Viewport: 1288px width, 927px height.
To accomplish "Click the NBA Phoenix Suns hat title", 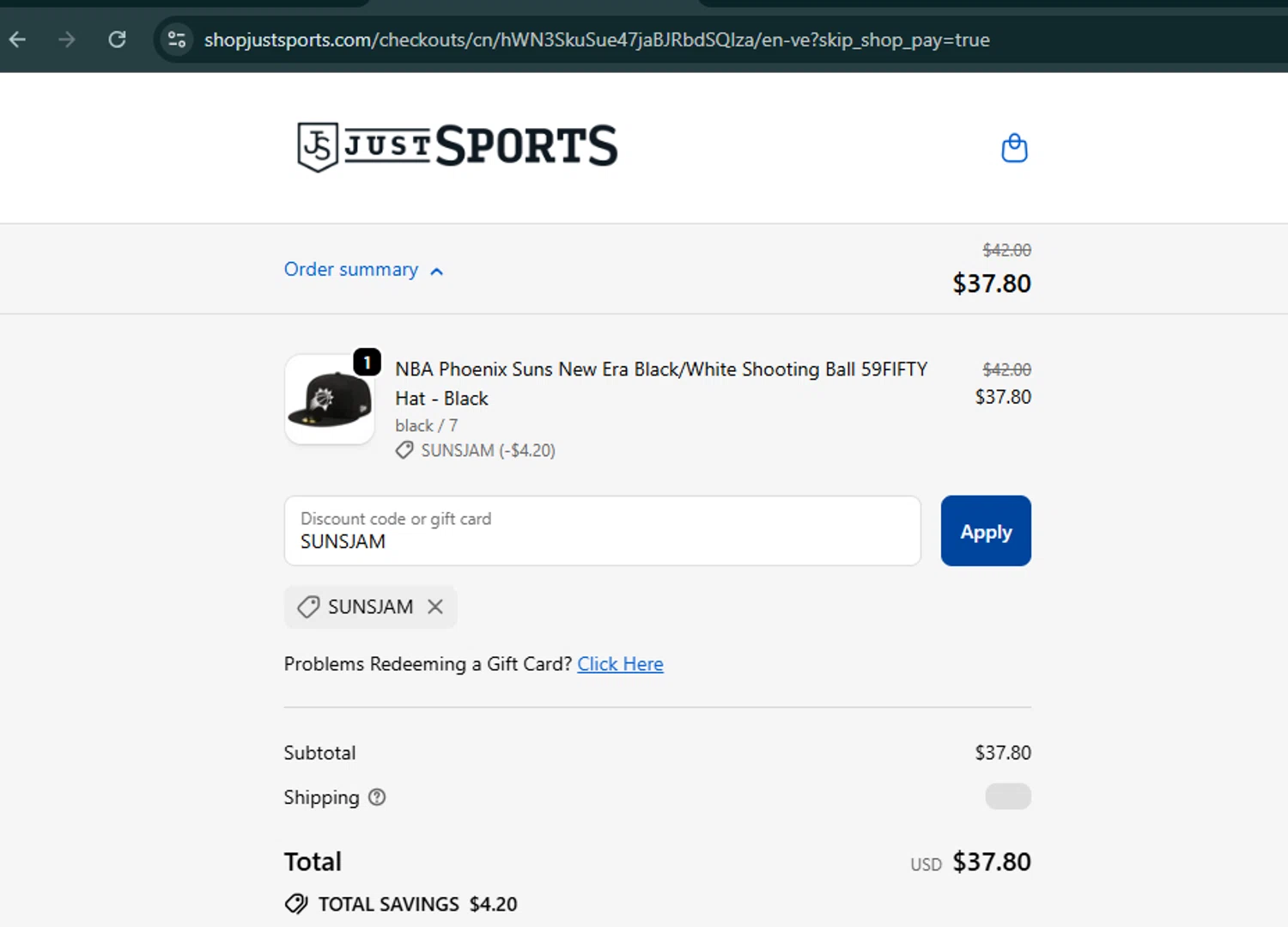I will tap(661, 384).
